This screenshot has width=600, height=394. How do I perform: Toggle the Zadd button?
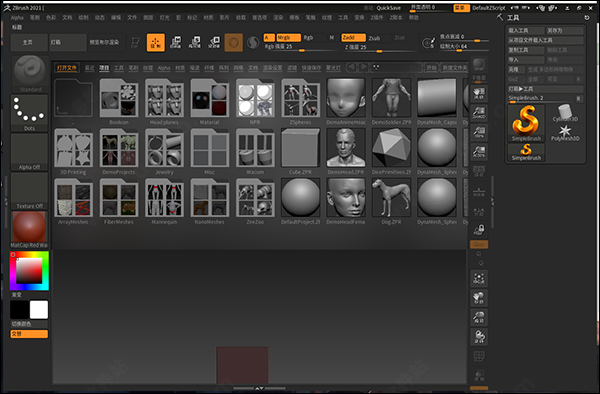354,37
